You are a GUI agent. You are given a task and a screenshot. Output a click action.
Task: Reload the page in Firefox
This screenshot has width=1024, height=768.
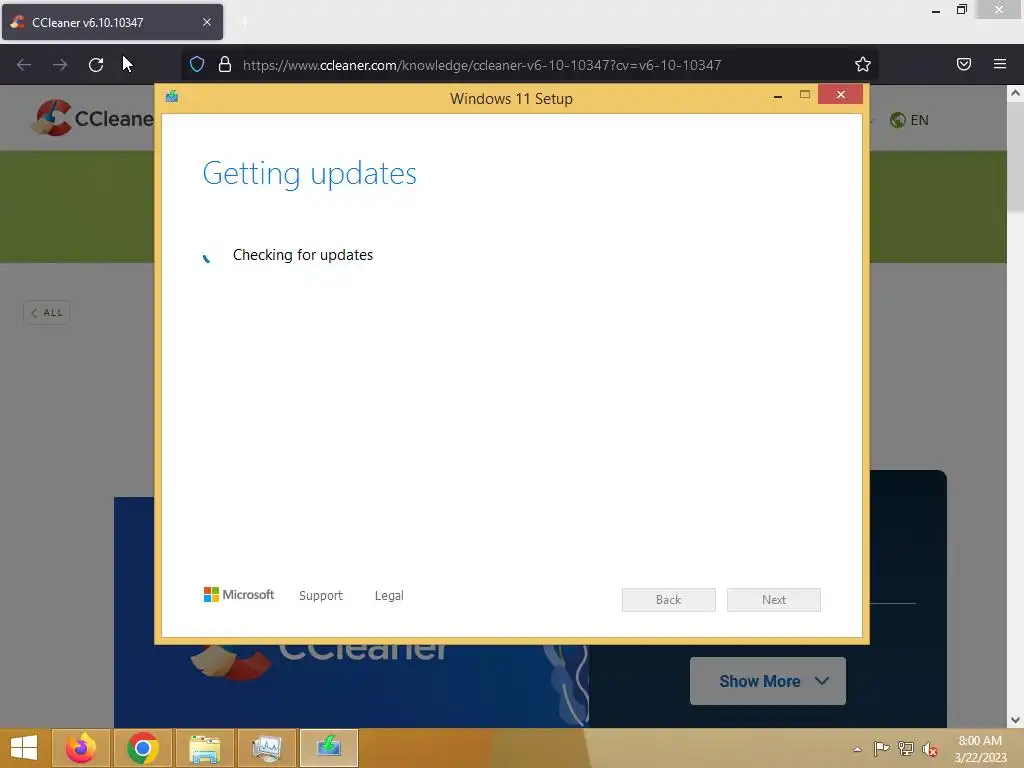point(96,65)
